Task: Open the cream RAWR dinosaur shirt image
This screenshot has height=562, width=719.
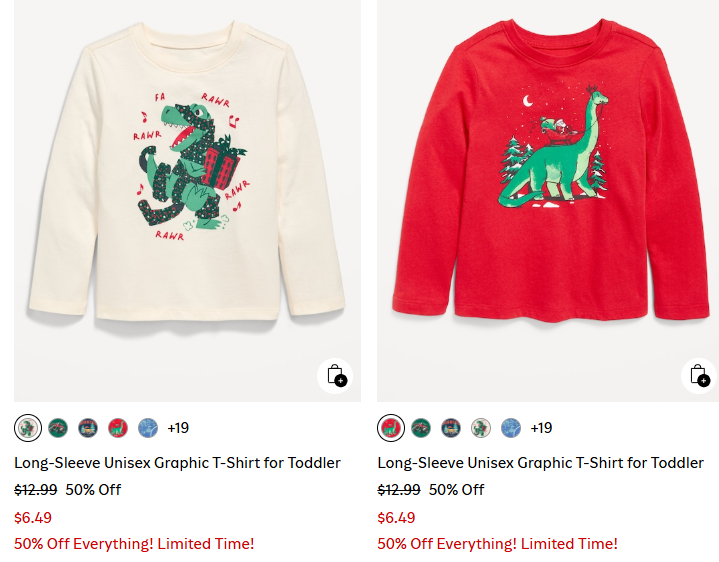Action: tap(187, 180)
